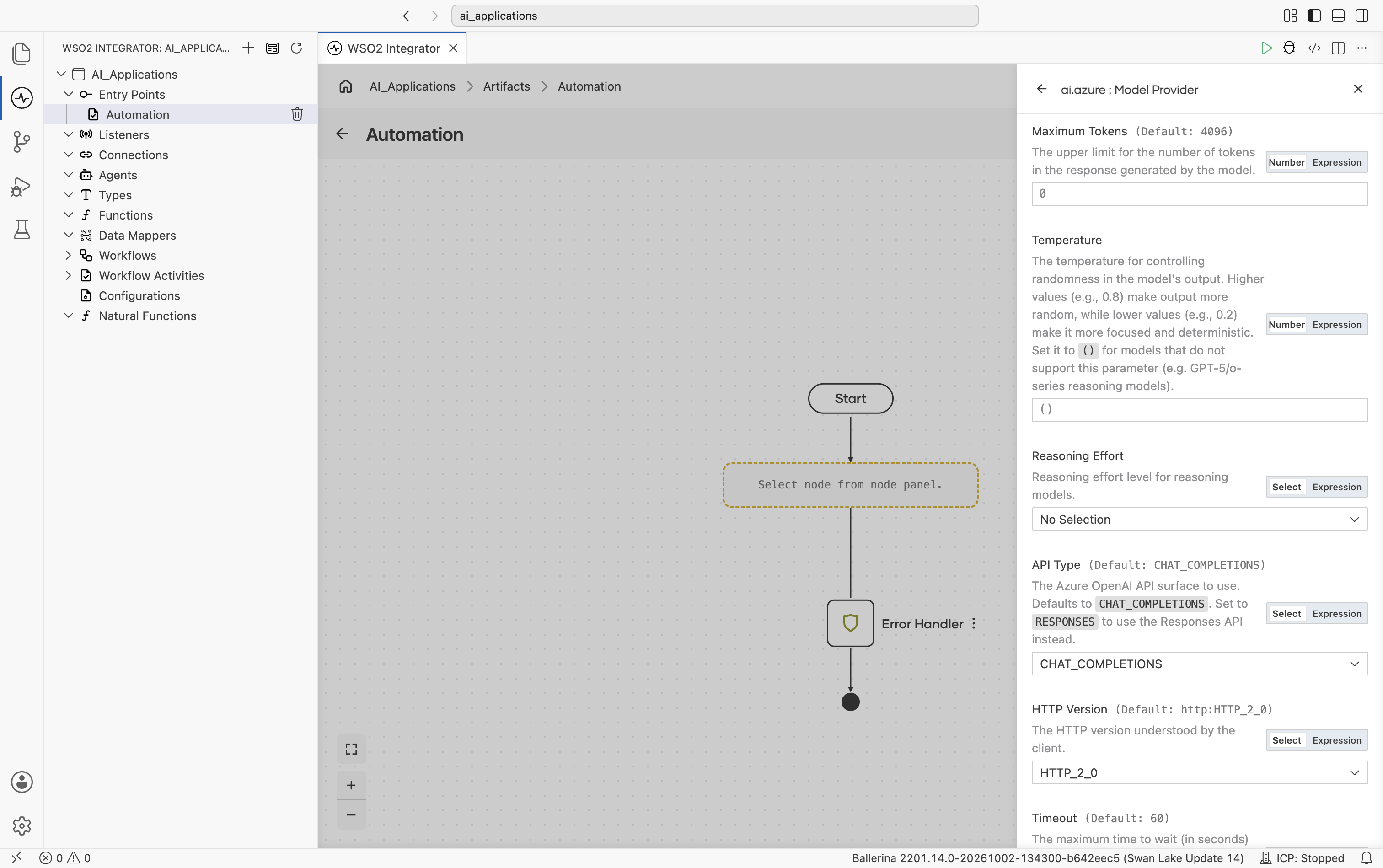Click ICP: Stopped in the status bar
The width and height of the screenshot is (1383, 868).
[x=1302, y=857]
